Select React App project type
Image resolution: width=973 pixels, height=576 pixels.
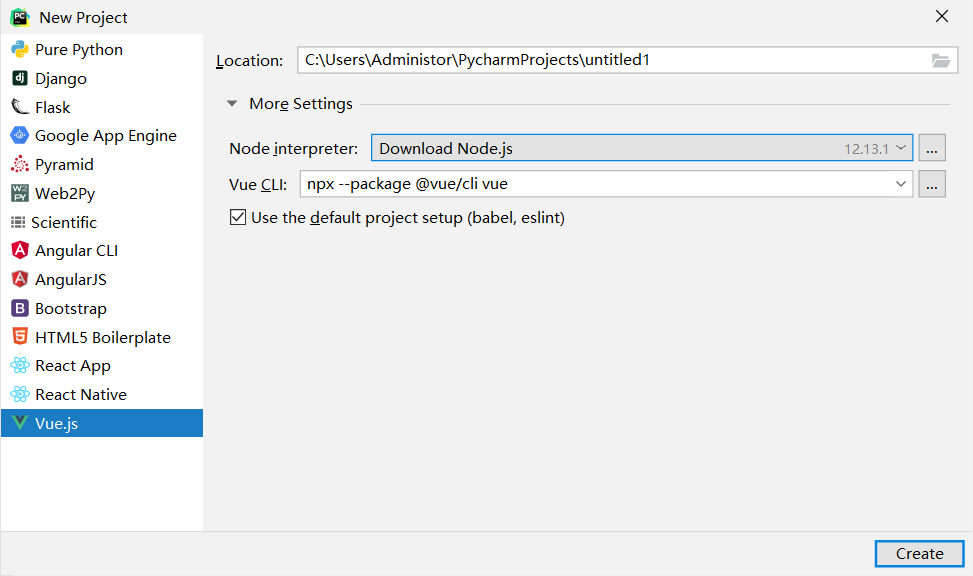coord(102,366)
